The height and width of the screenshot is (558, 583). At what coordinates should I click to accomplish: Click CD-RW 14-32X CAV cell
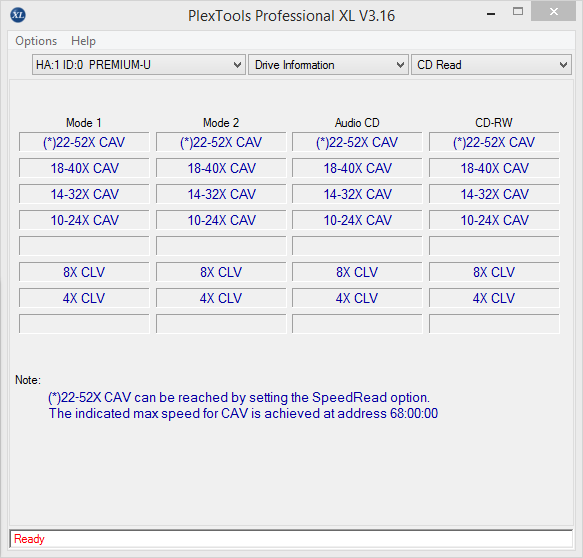[x=494, y=194]
